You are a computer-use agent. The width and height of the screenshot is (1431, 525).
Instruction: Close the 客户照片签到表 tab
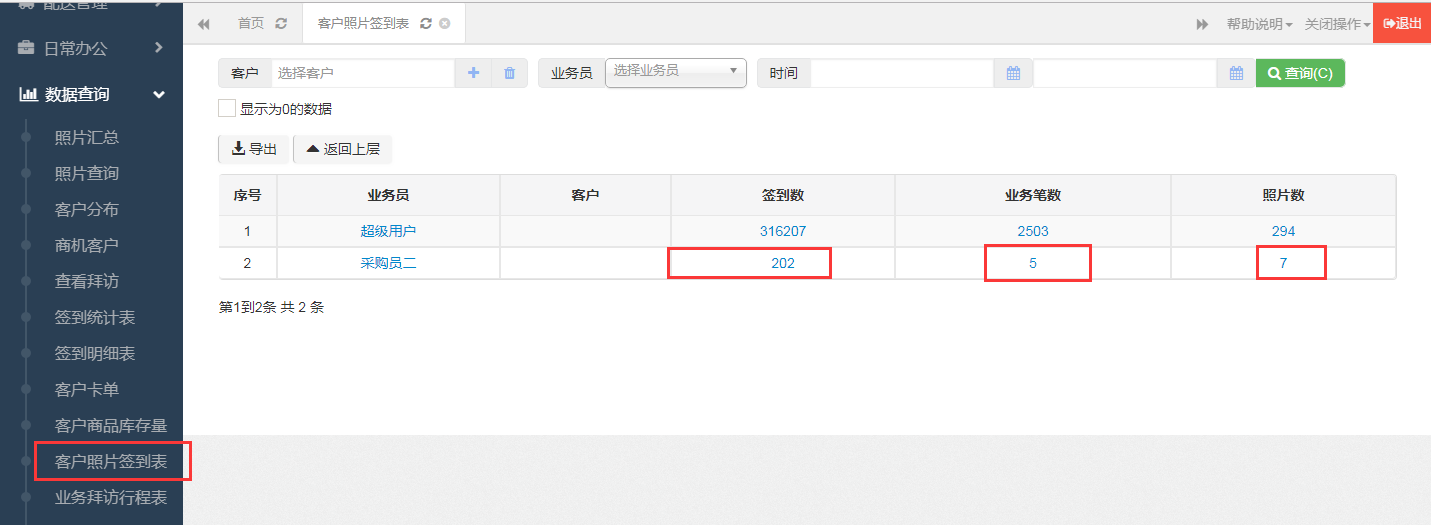[x=445, y=23]
